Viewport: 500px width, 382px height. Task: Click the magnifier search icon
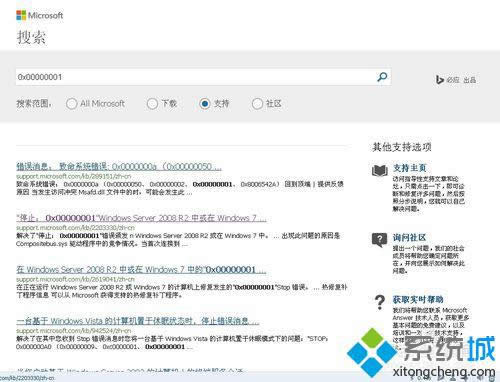click(x=382, y=77)
